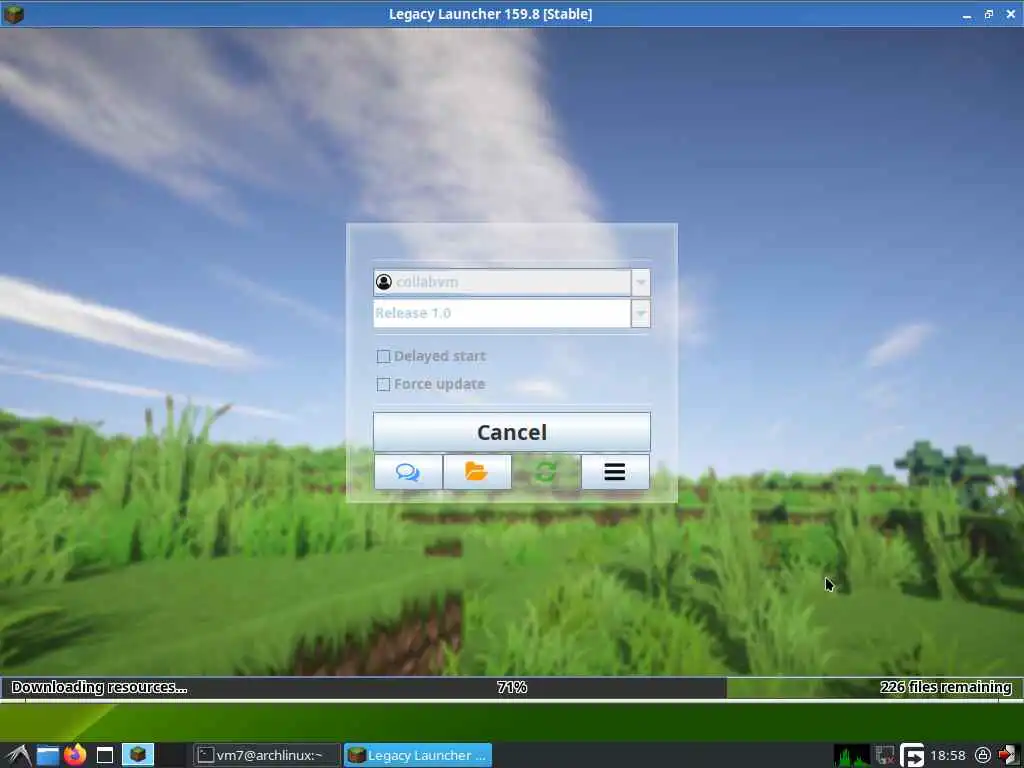Click the Release 1.0 version field
Viewport: 1024px width, 768px height.
pos(502,313)
